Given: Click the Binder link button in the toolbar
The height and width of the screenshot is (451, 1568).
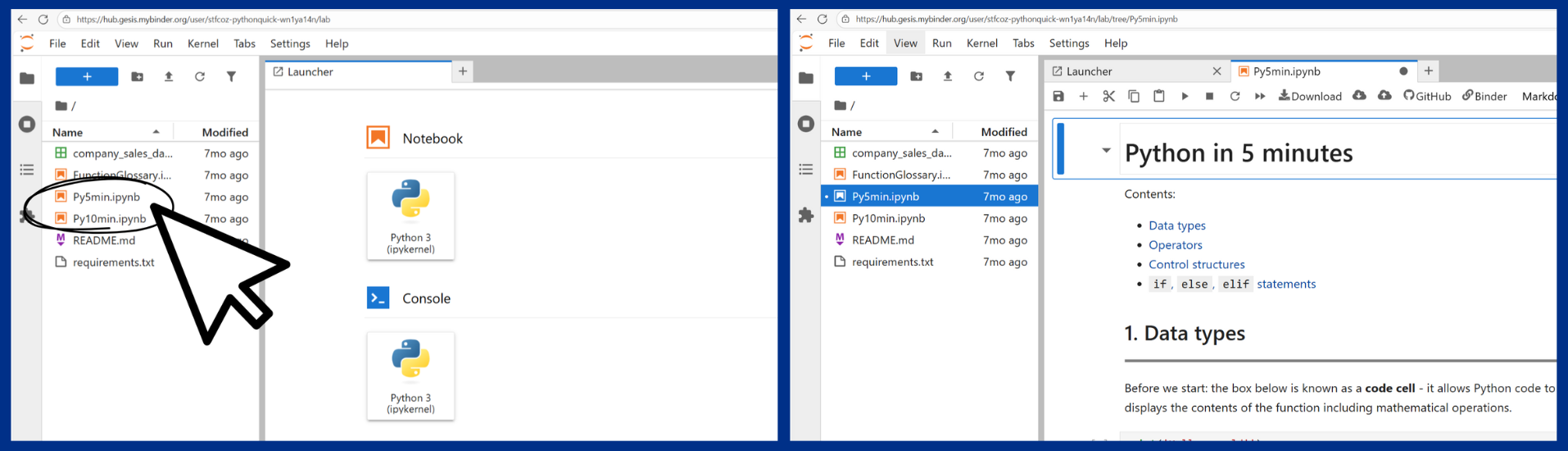Looking at the screenshot, I should (1484, 97).
